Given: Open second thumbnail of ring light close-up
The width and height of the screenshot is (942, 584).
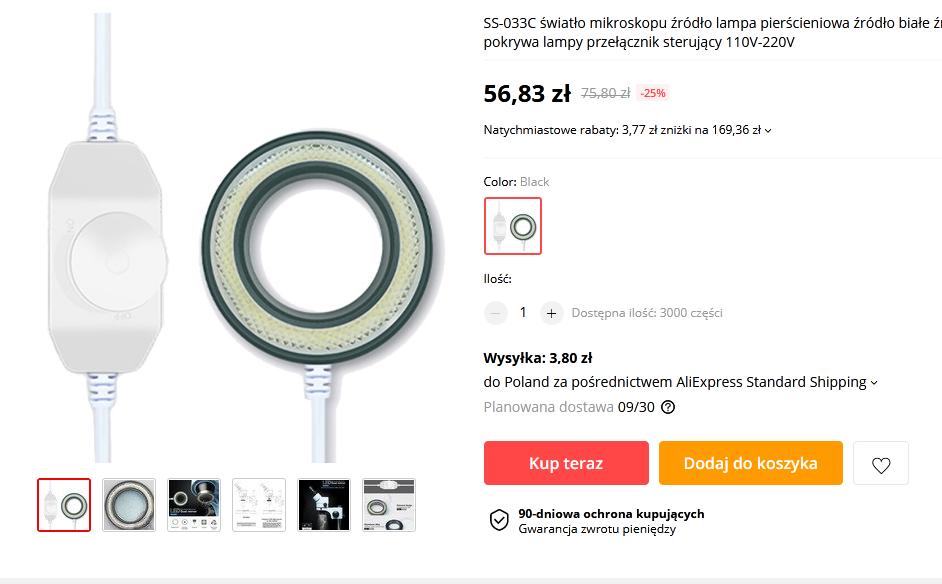Looking at the screenshot, I should click(x=129, y=505).
